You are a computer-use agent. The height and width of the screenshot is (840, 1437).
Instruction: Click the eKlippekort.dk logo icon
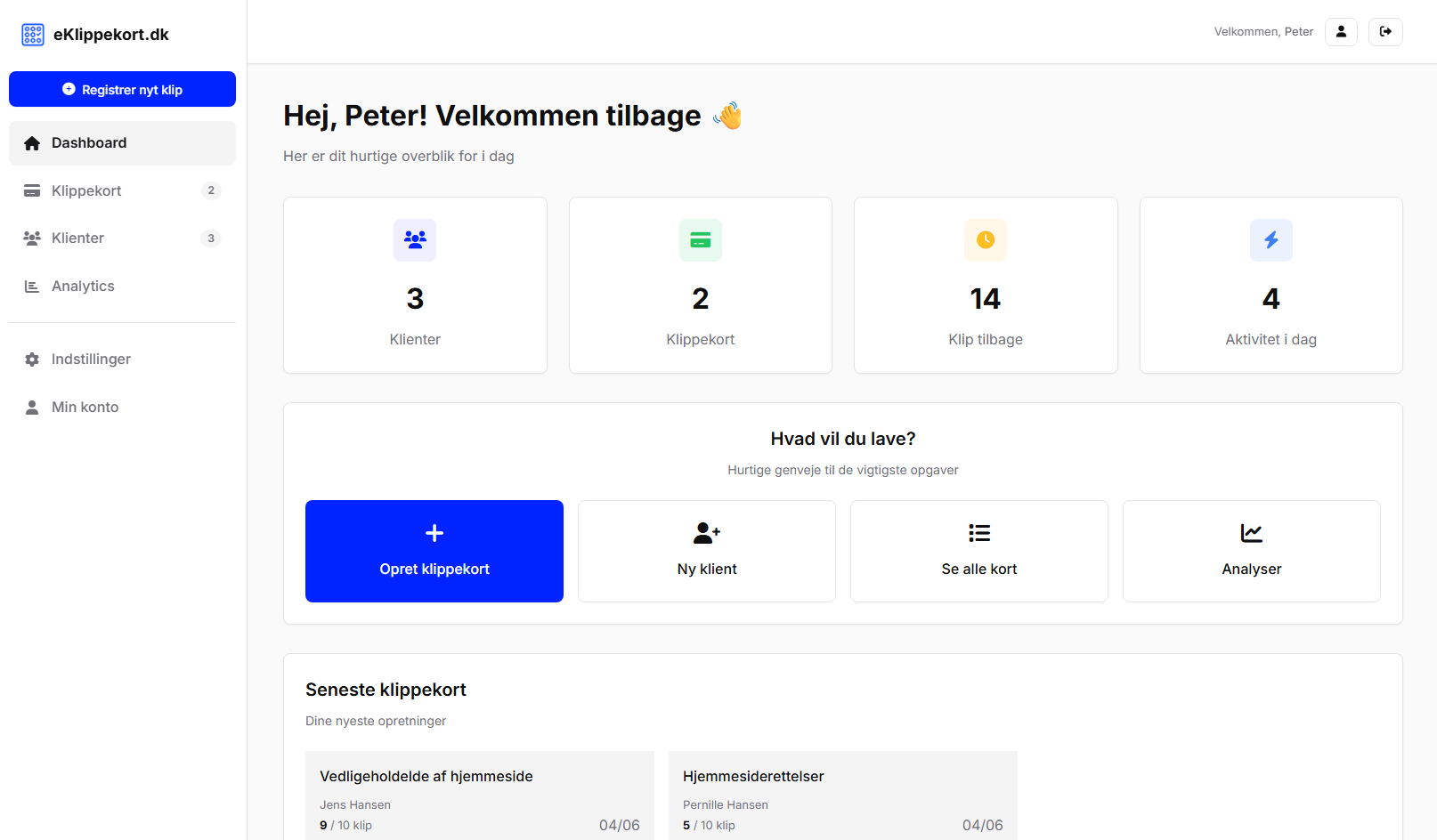[x=32, y=34]
